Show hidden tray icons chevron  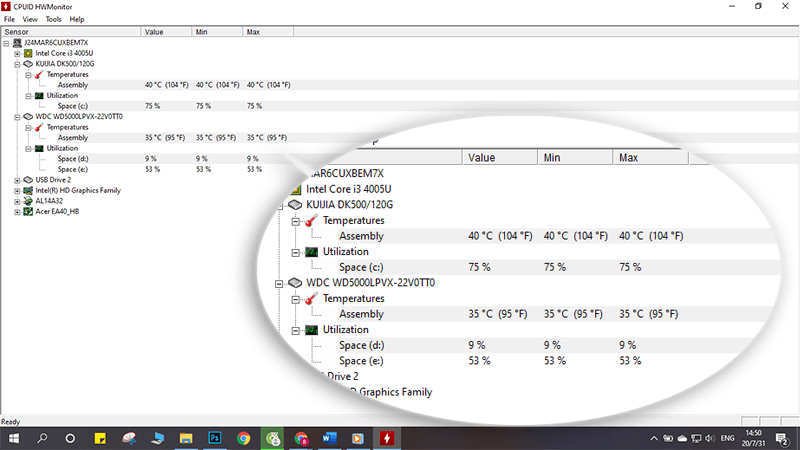[x=654, y=438]
